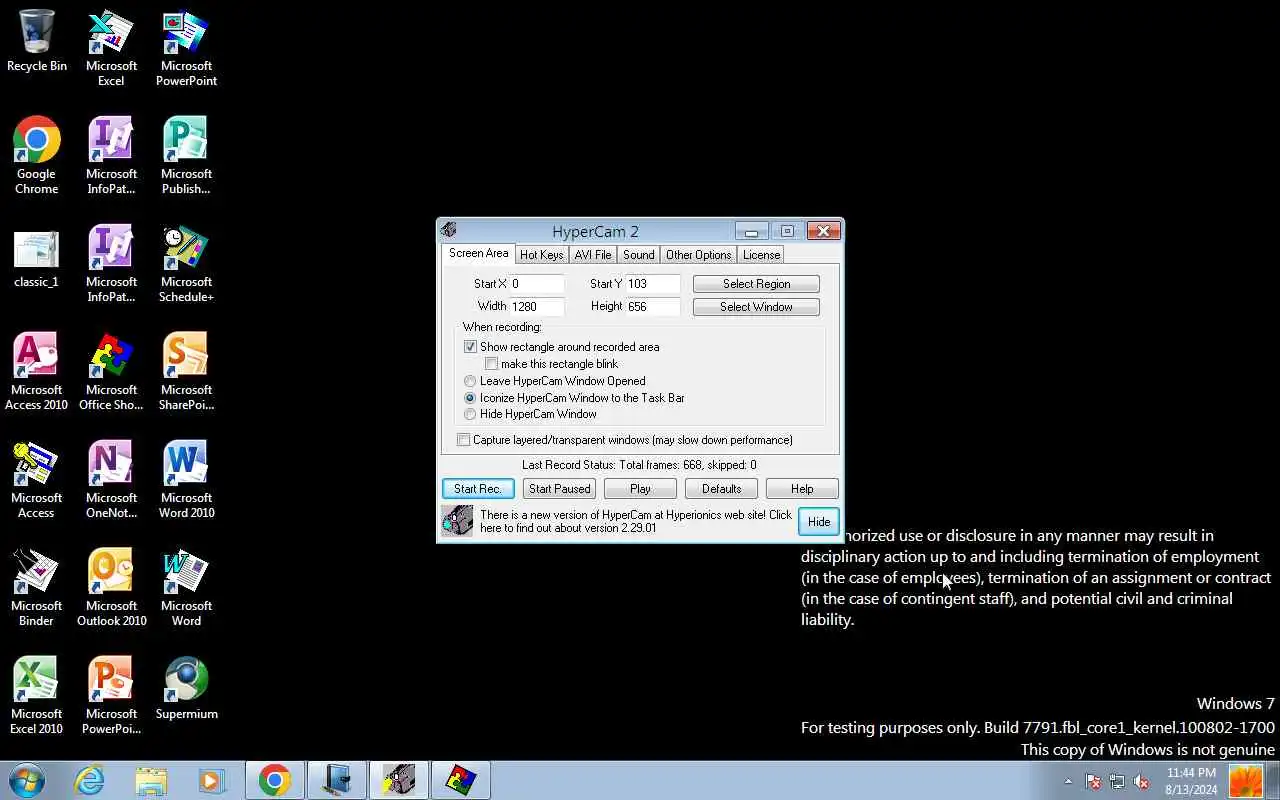The width and height of the screenshot is (1280, 800).
Task: Select Microsoft SharePoint desktop icon
Action: pos(186,372)
